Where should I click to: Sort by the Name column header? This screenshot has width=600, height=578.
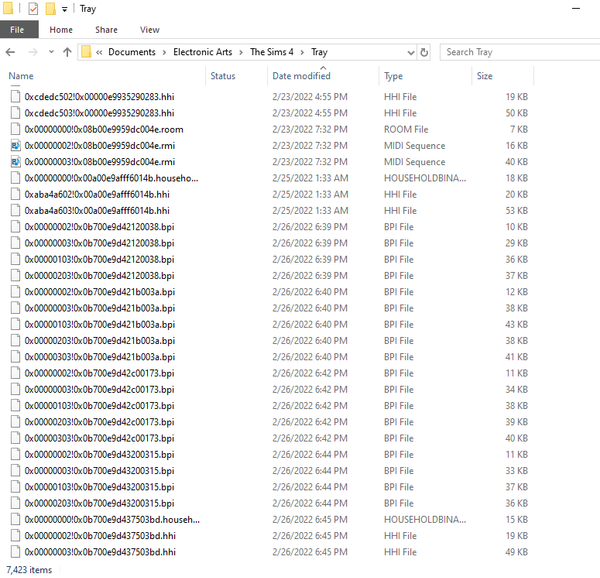click(x=21, y=76)
